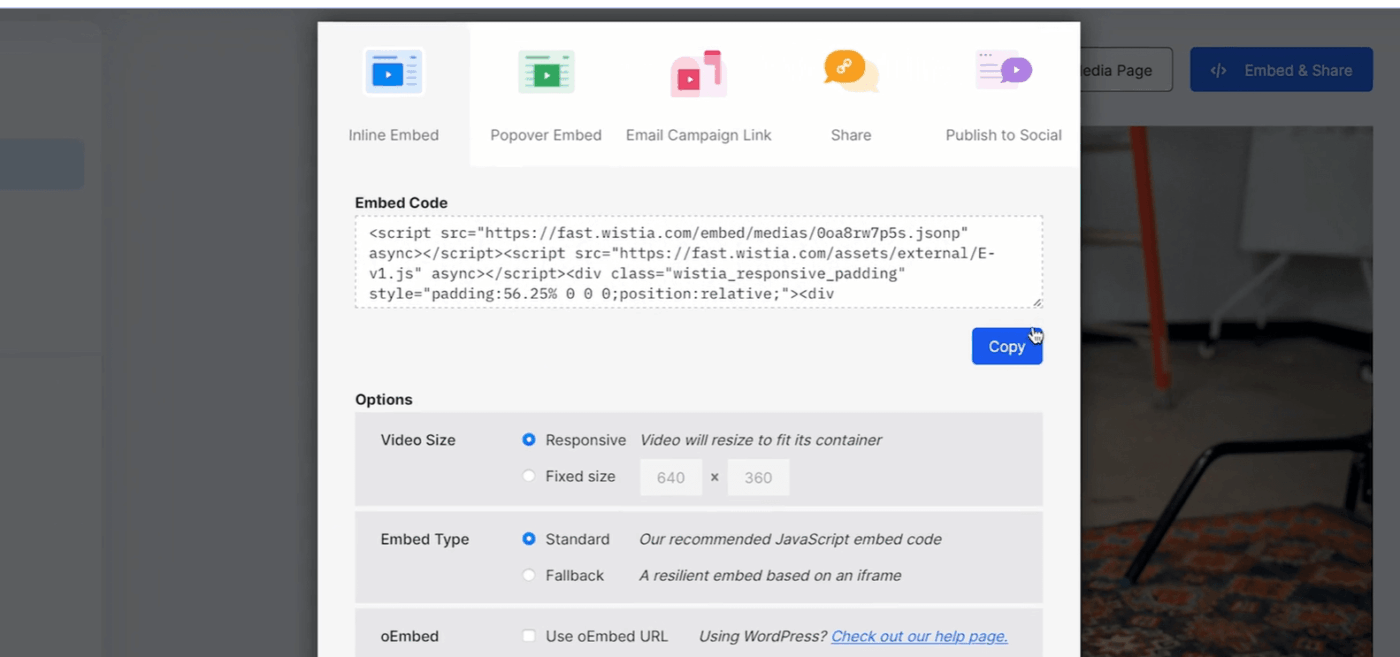Open the Check out our help page link
Screen dimensions: 1400x657
click(919, 636)
